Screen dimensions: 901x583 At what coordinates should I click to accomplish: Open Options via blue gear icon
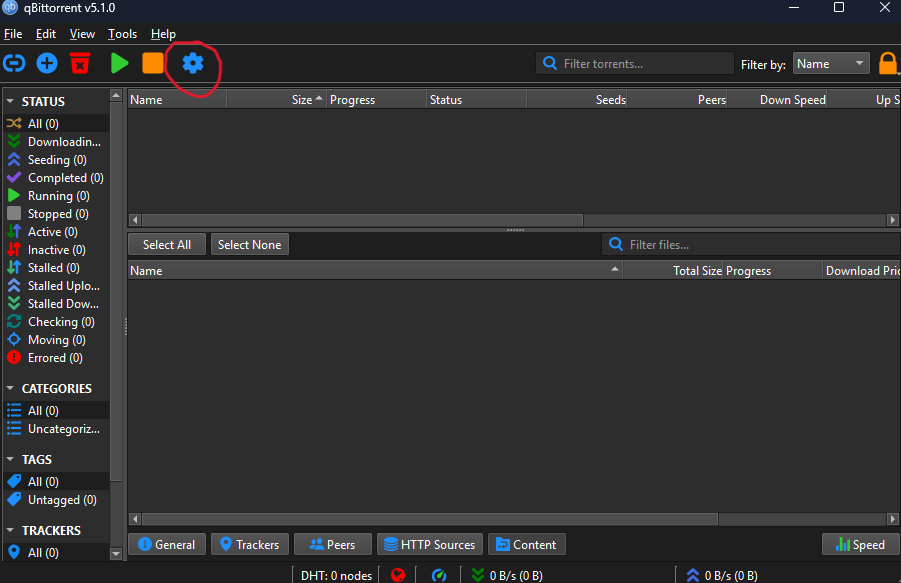coord(193,63)
